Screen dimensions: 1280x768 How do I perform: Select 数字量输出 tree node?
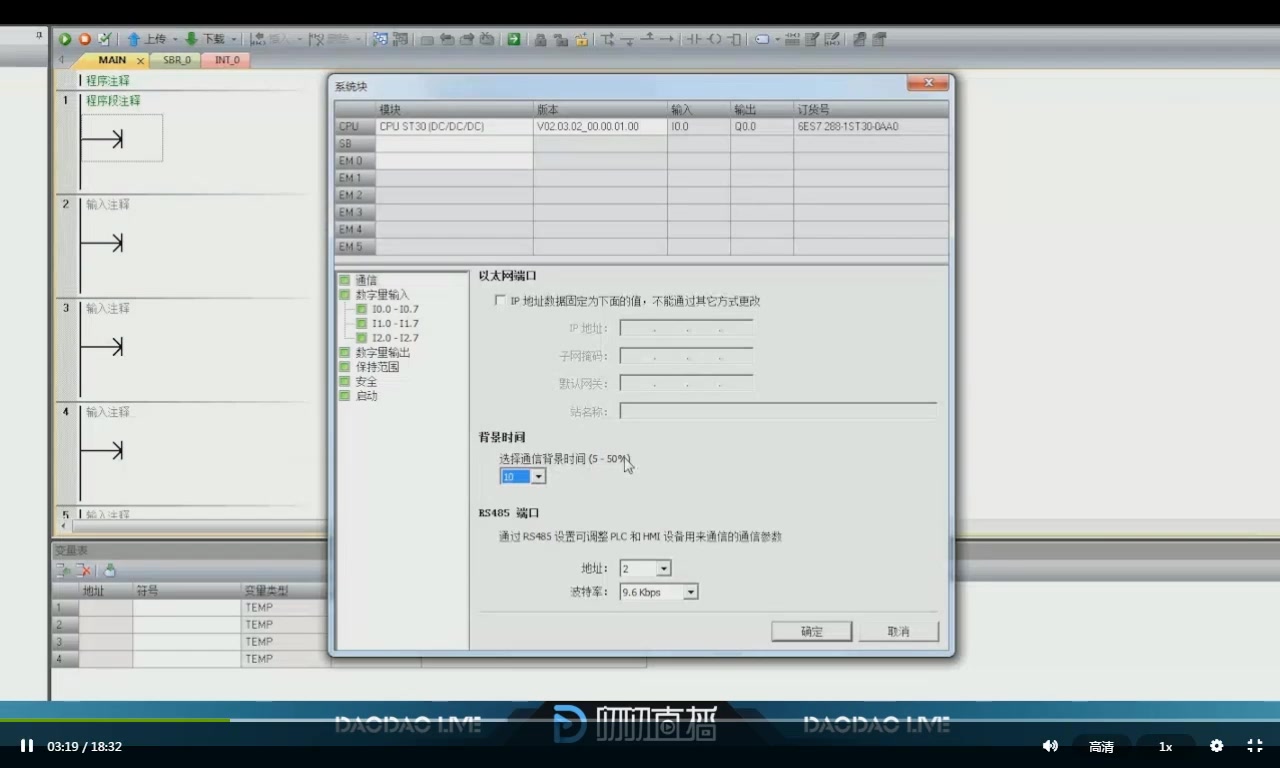pyautogui.click(x=382, y=352)
